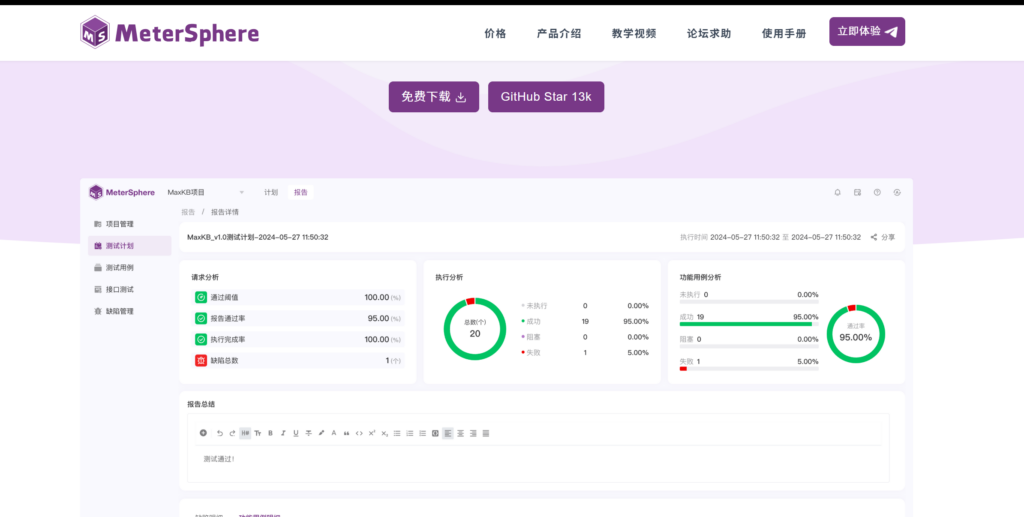Open the 价格 page

click(x=495, y=33)
